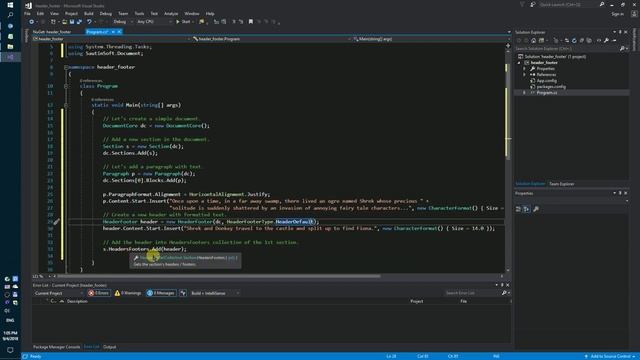Click the Error List build filter icon
The height and width of the screenshot is (360, 640).
[183, 293]
